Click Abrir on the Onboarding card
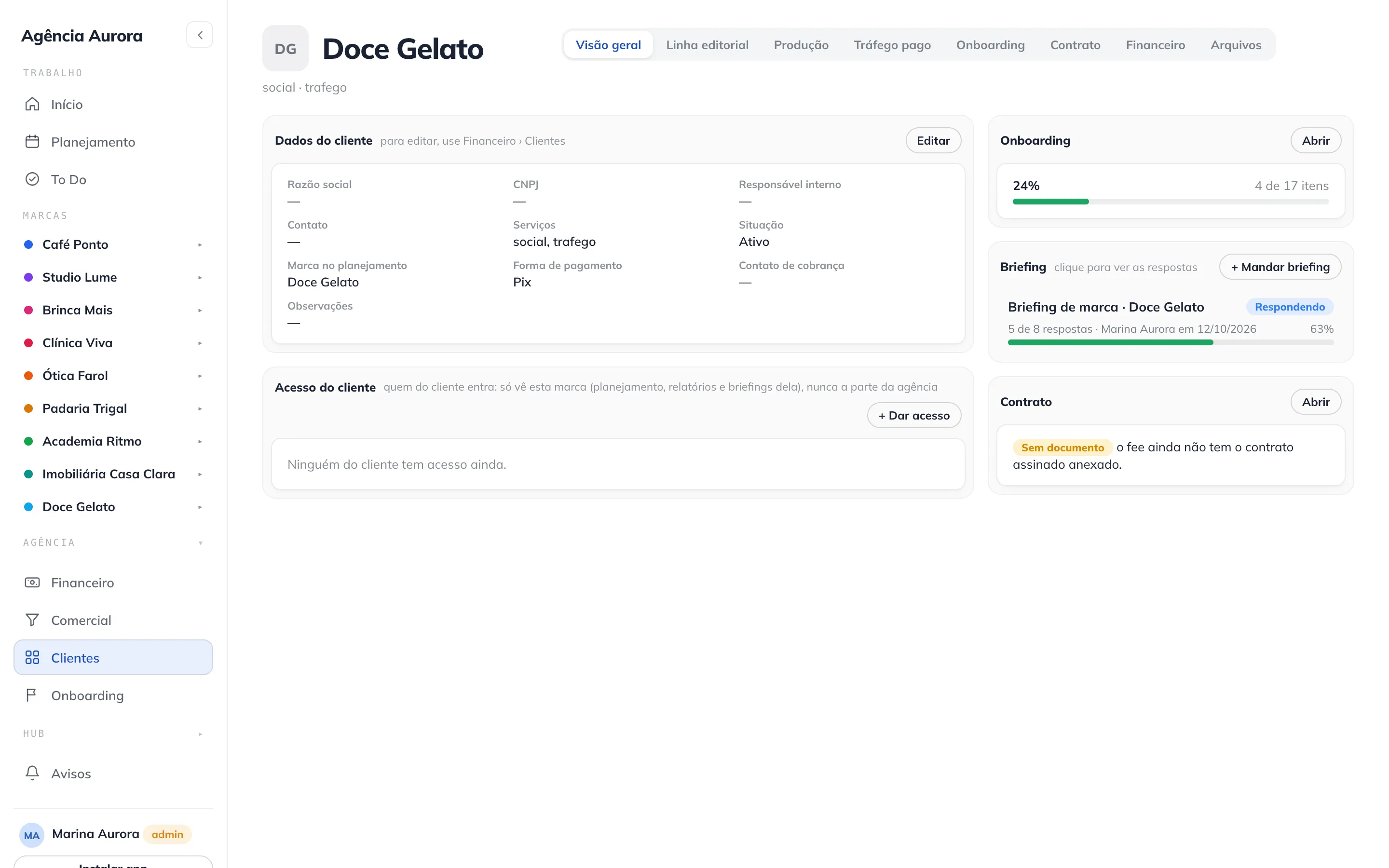This screenshot has width=1389, height=868. (1315, 140)
